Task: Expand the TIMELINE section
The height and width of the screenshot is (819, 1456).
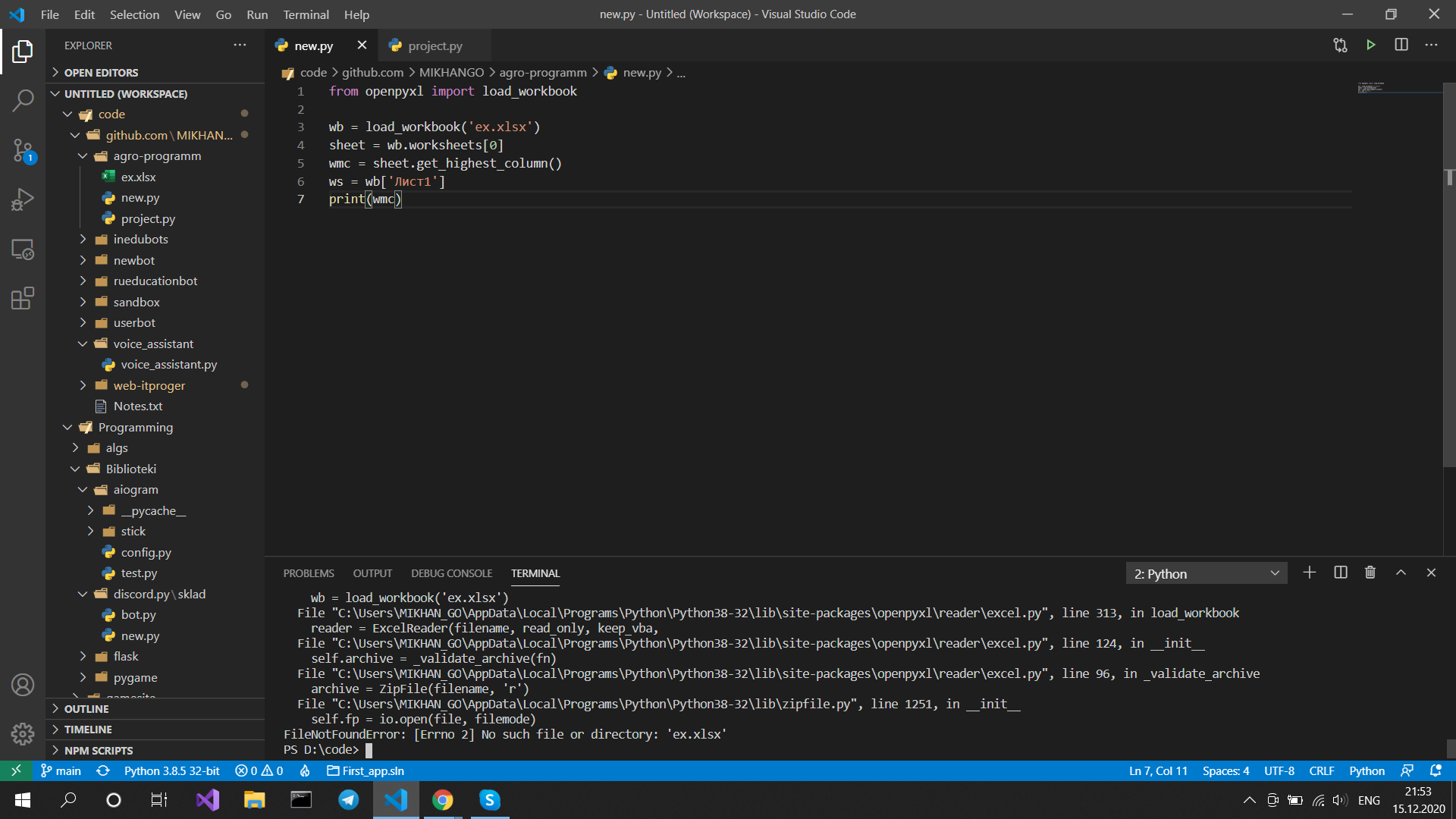Action: (x=155, y=730)
